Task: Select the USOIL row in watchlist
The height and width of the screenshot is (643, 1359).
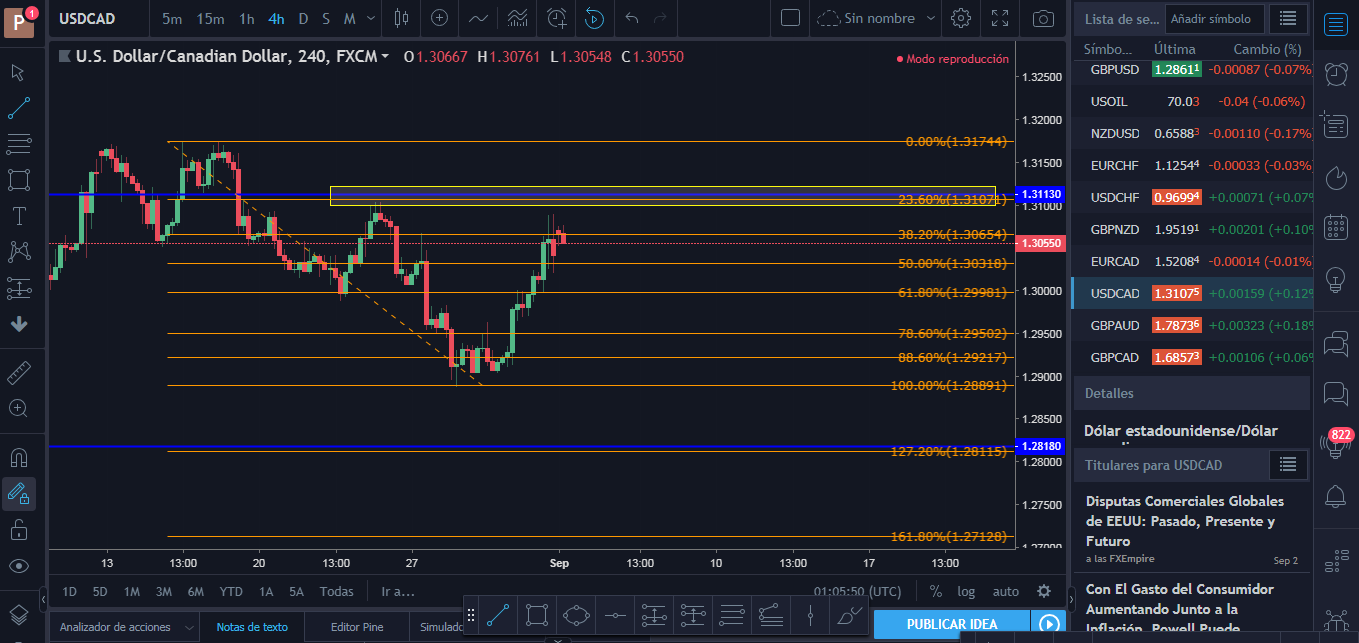Action: pyautogui.click(x=1191, y=101)
